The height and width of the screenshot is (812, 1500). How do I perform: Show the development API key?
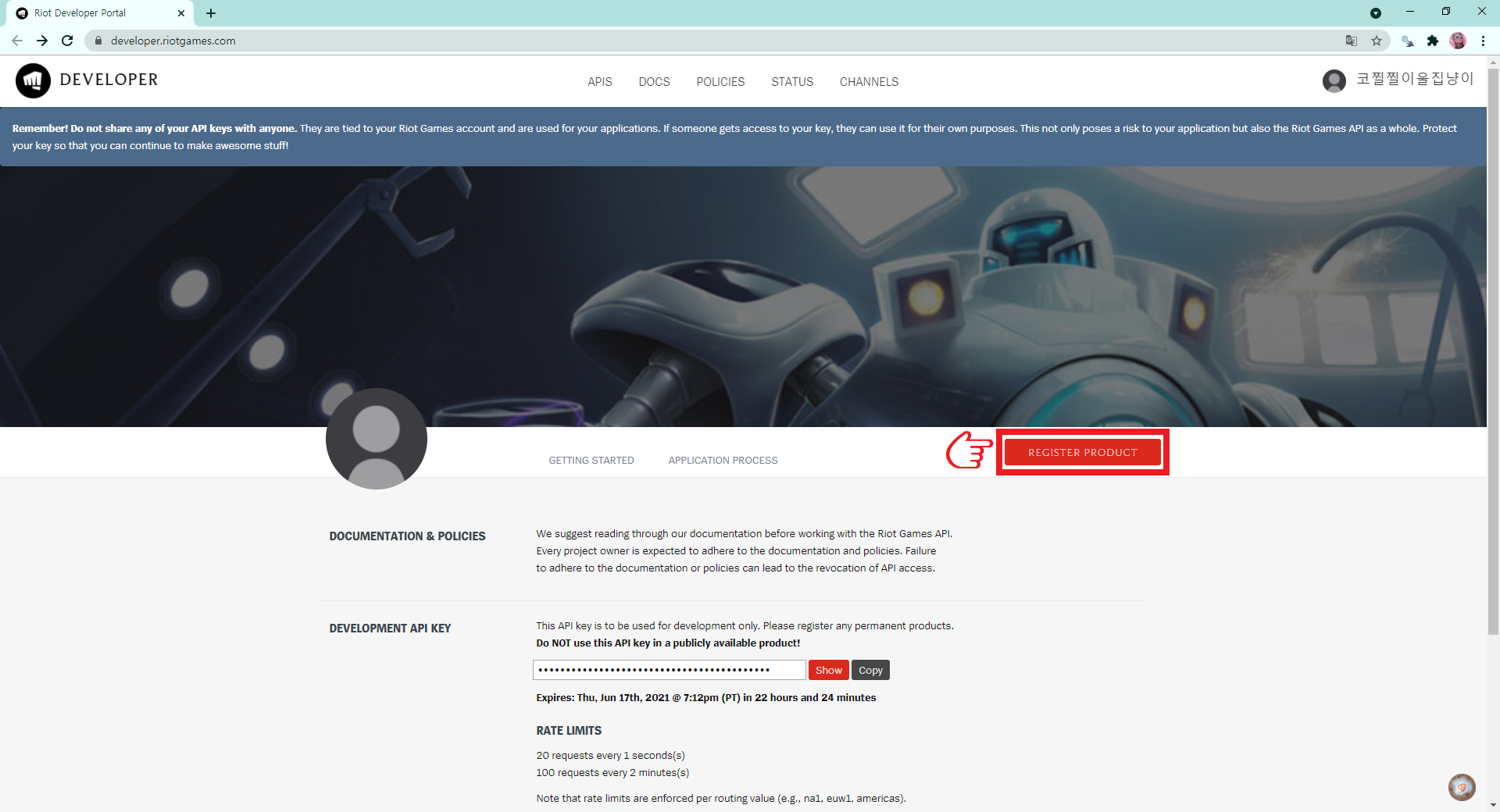click(x=829, y=670)
